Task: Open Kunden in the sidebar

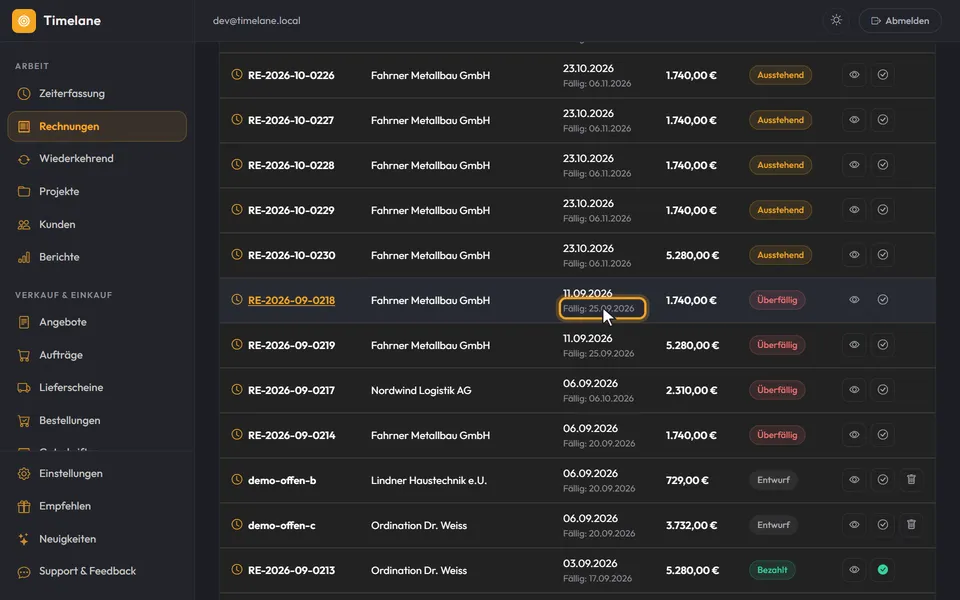Action: point(97,225)
